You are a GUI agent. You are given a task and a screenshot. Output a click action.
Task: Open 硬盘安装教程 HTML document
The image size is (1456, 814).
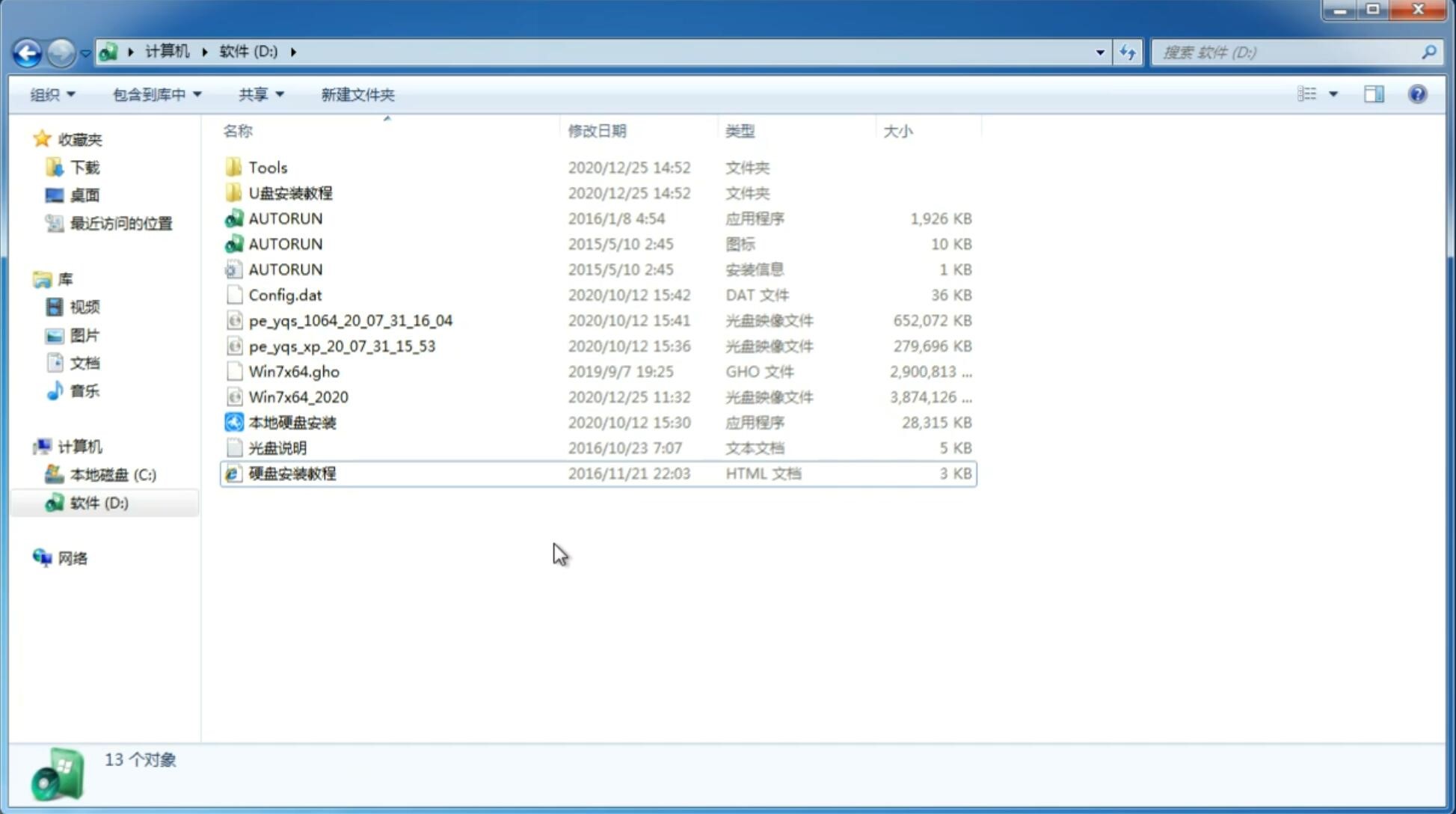[292, 473]
